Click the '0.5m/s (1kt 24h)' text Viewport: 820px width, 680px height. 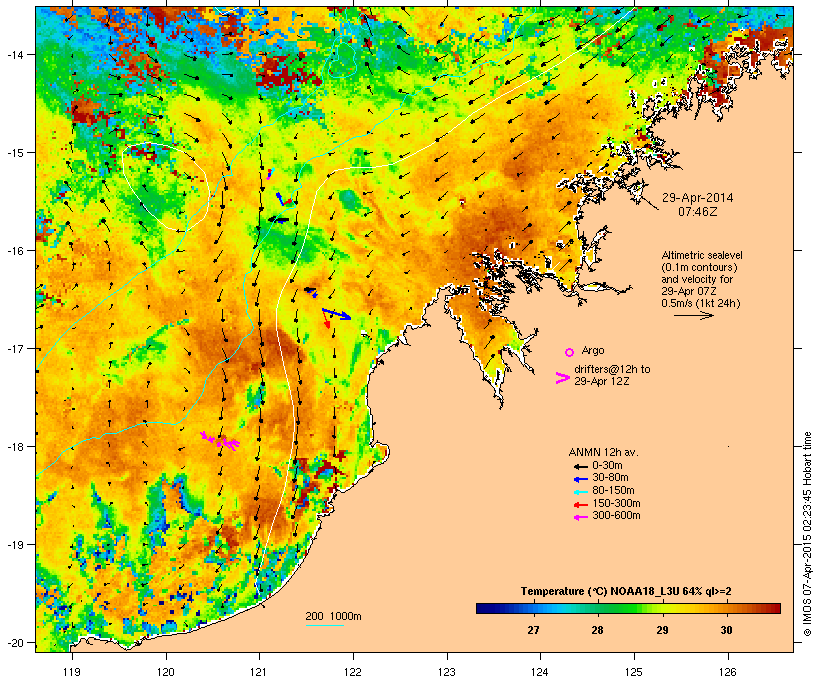tap(701, 303)
